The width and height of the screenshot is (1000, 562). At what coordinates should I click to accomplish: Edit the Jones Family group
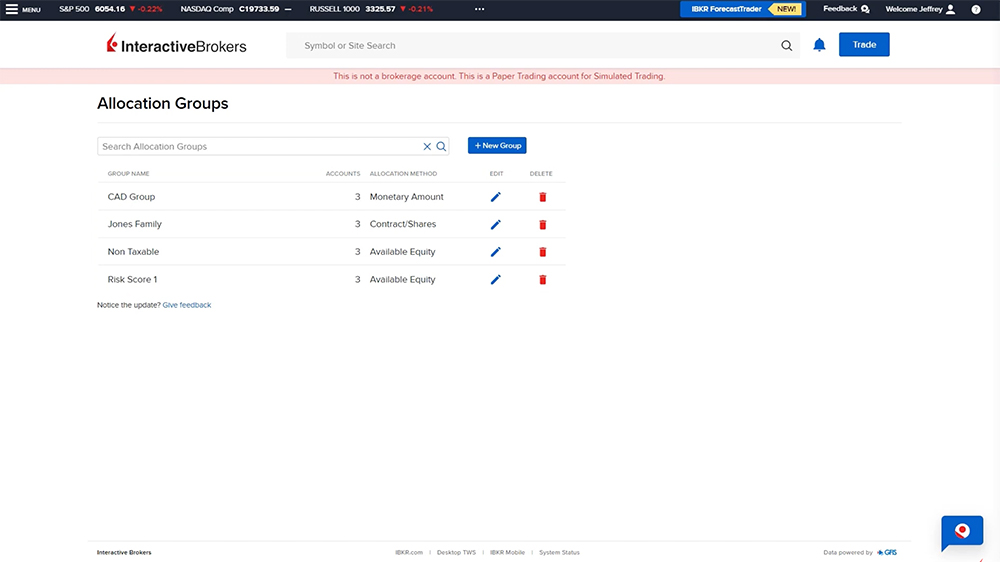click(496, 225)
